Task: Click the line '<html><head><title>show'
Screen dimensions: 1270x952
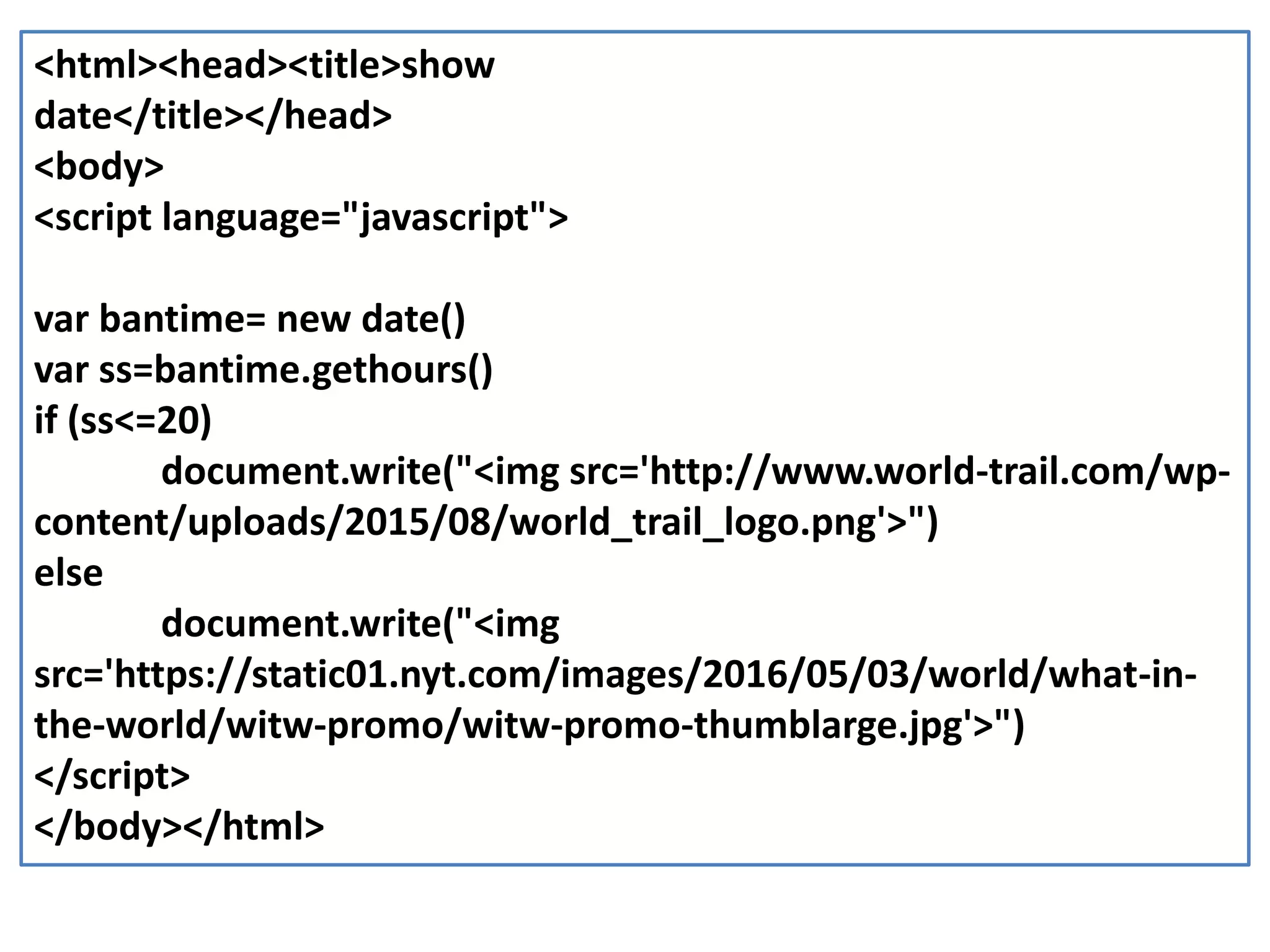Action: 264,65
